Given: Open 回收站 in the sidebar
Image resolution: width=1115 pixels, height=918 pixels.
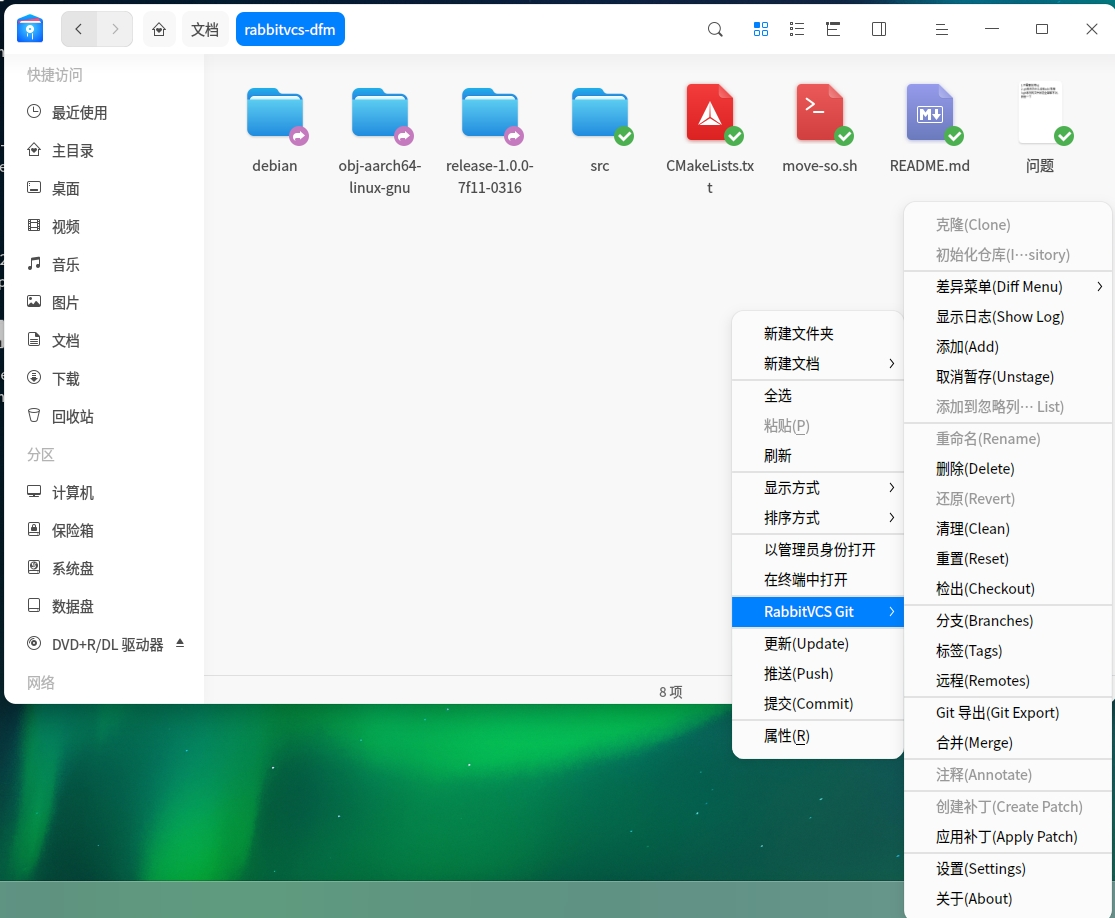Looking at the screenshot, I should coord(104,416).
